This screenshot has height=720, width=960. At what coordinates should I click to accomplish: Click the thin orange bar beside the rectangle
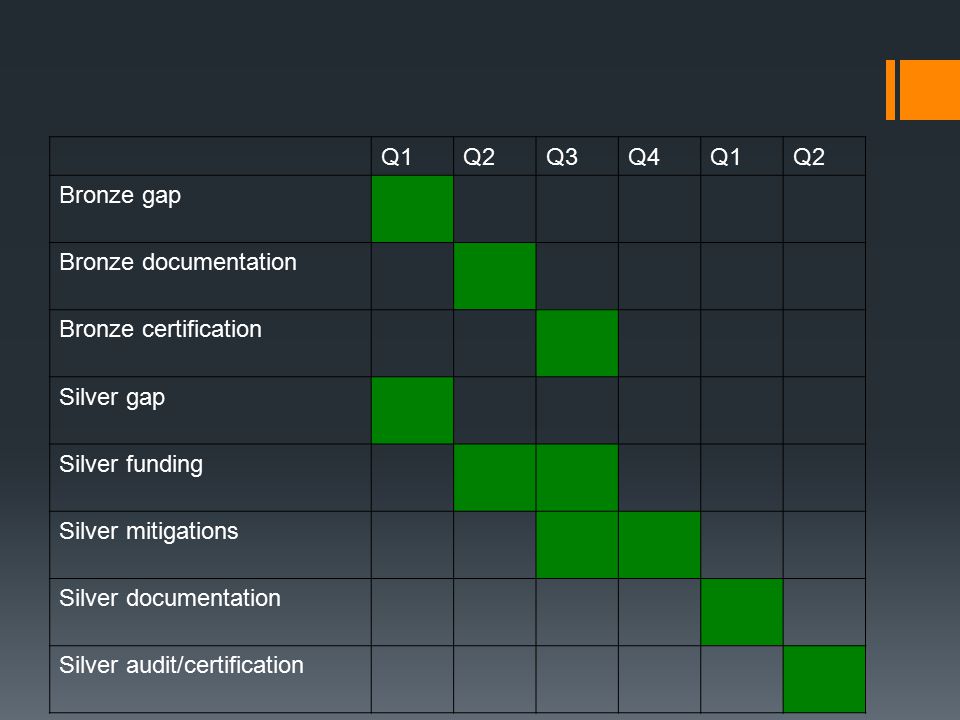pyautogui.click(x=890, y=89)
